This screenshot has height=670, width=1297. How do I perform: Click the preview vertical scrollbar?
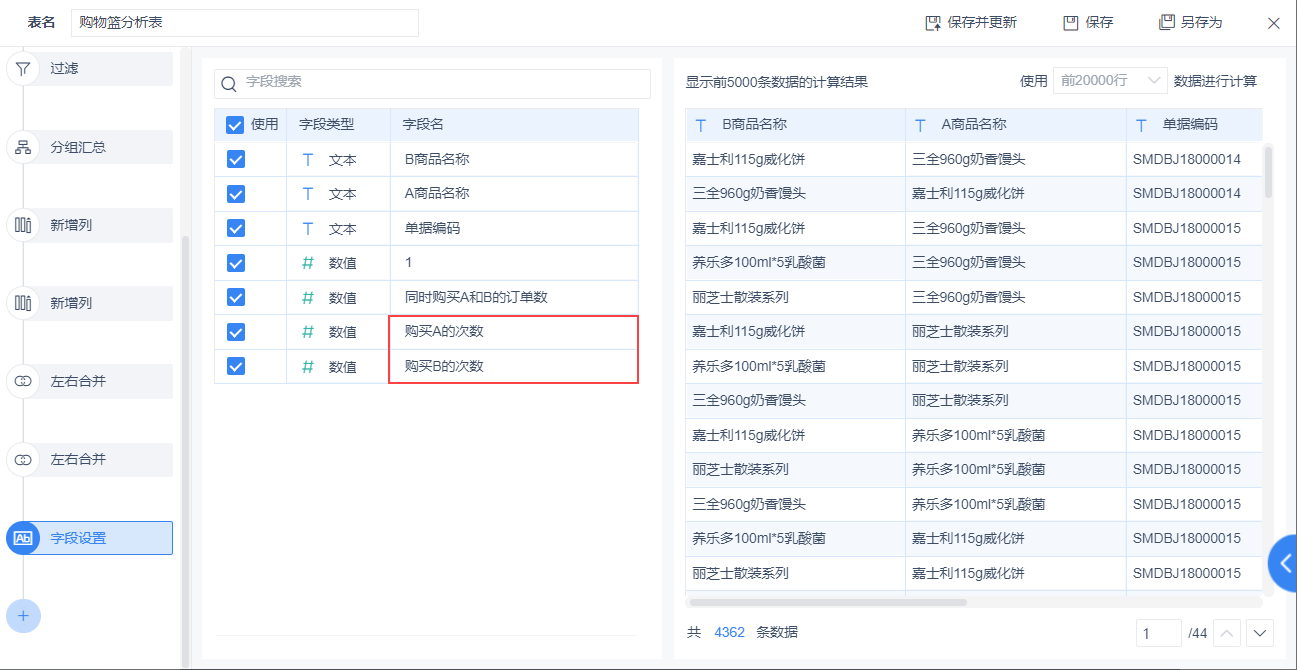(x=1268, y=172)
